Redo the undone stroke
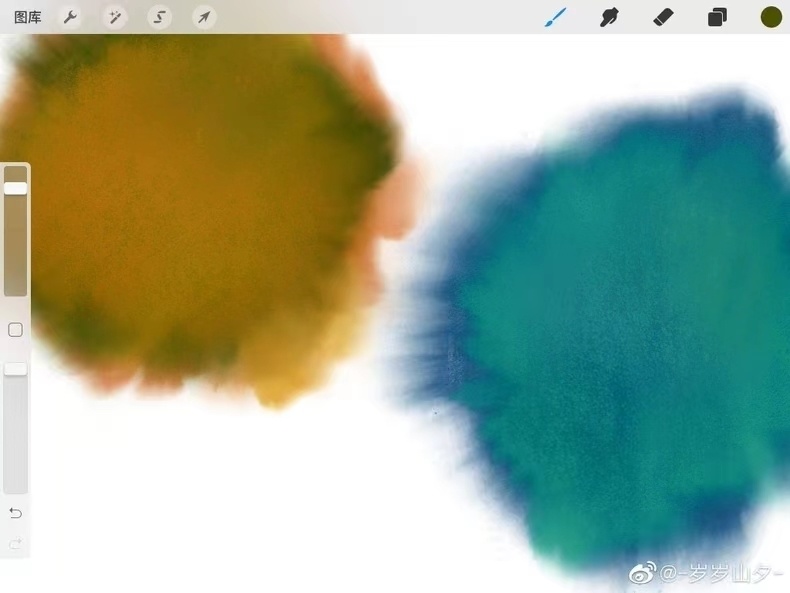The image size is (790, 593). point(16,544)
